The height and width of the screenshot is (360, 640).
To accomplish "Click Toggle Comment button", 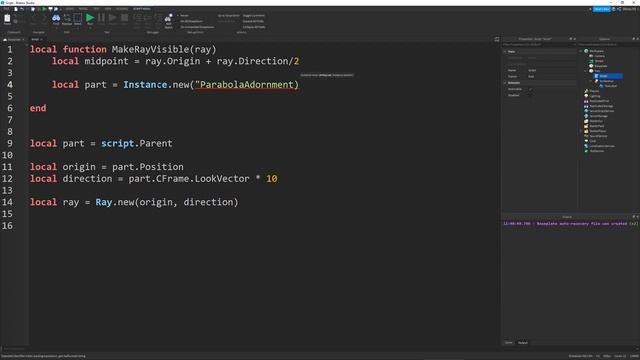I will tap(253, 16).
